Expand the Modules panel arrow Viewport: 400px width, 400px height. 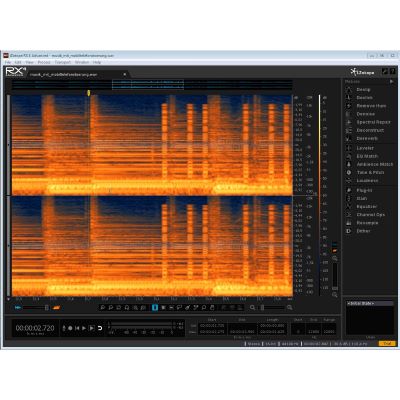click(x=392, y=81)
